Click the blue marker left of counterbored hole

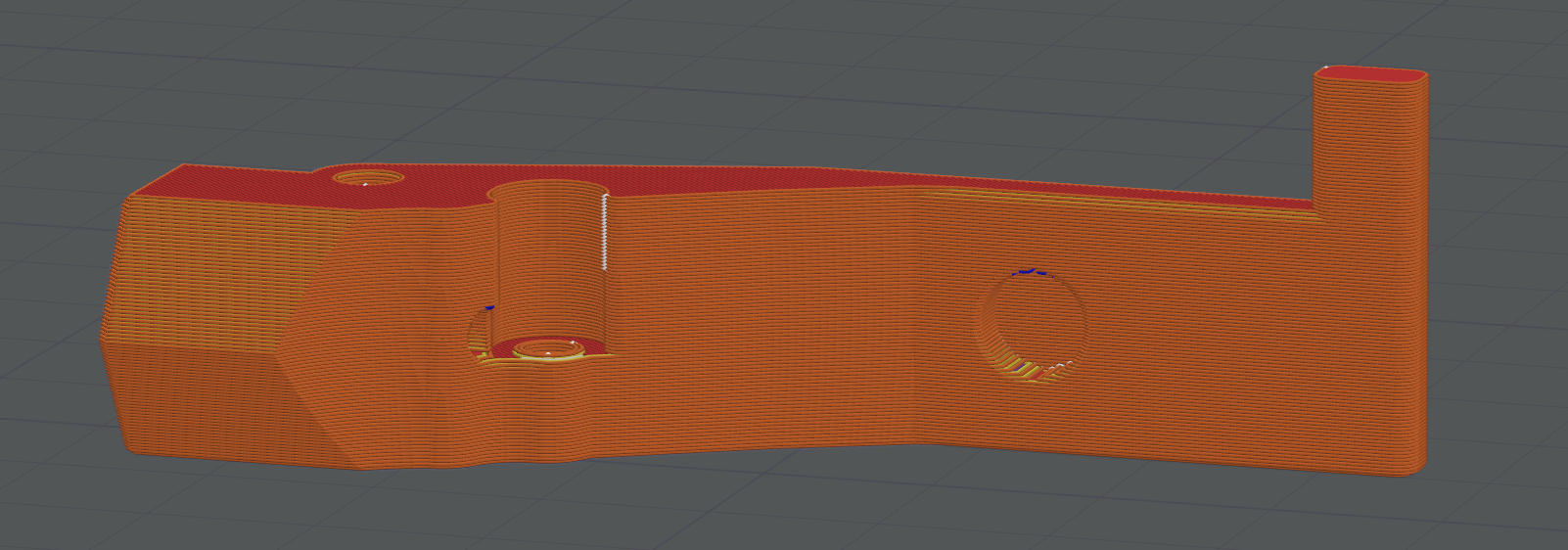pos(489,307)
